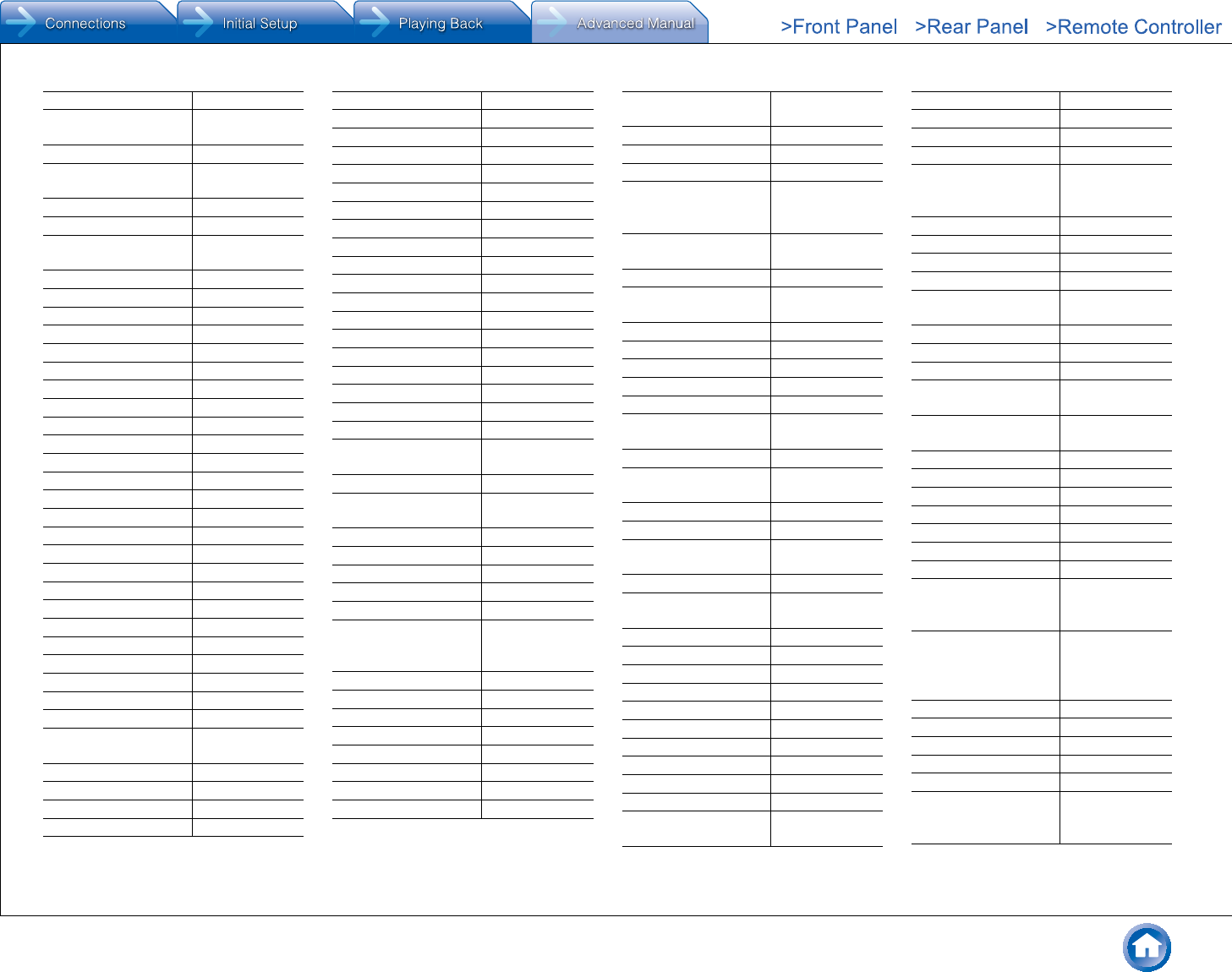Click the arrow icon on Initial Setup tab
The image size is (1232, 972).
tap(198, 22)
